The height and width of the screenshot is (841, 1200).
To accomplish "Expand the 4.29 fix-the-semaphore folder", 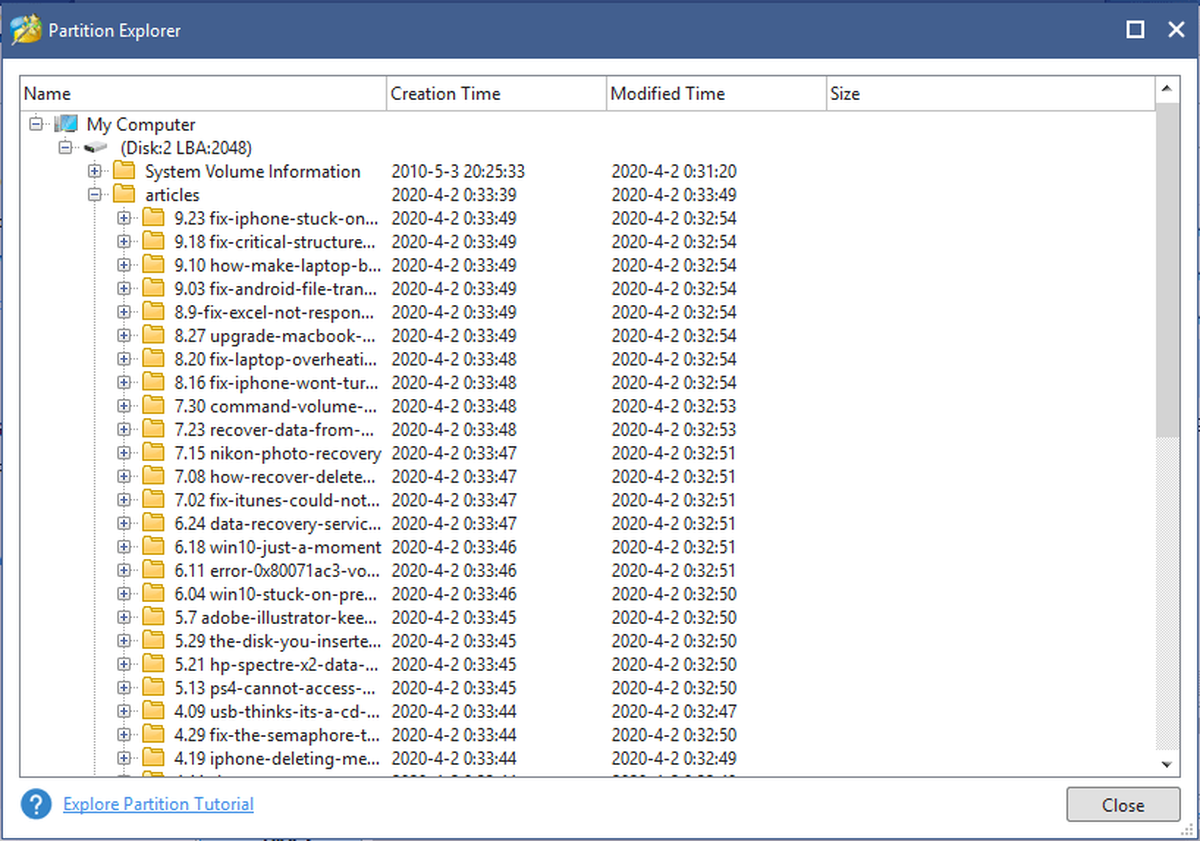I will coord(124,735).
